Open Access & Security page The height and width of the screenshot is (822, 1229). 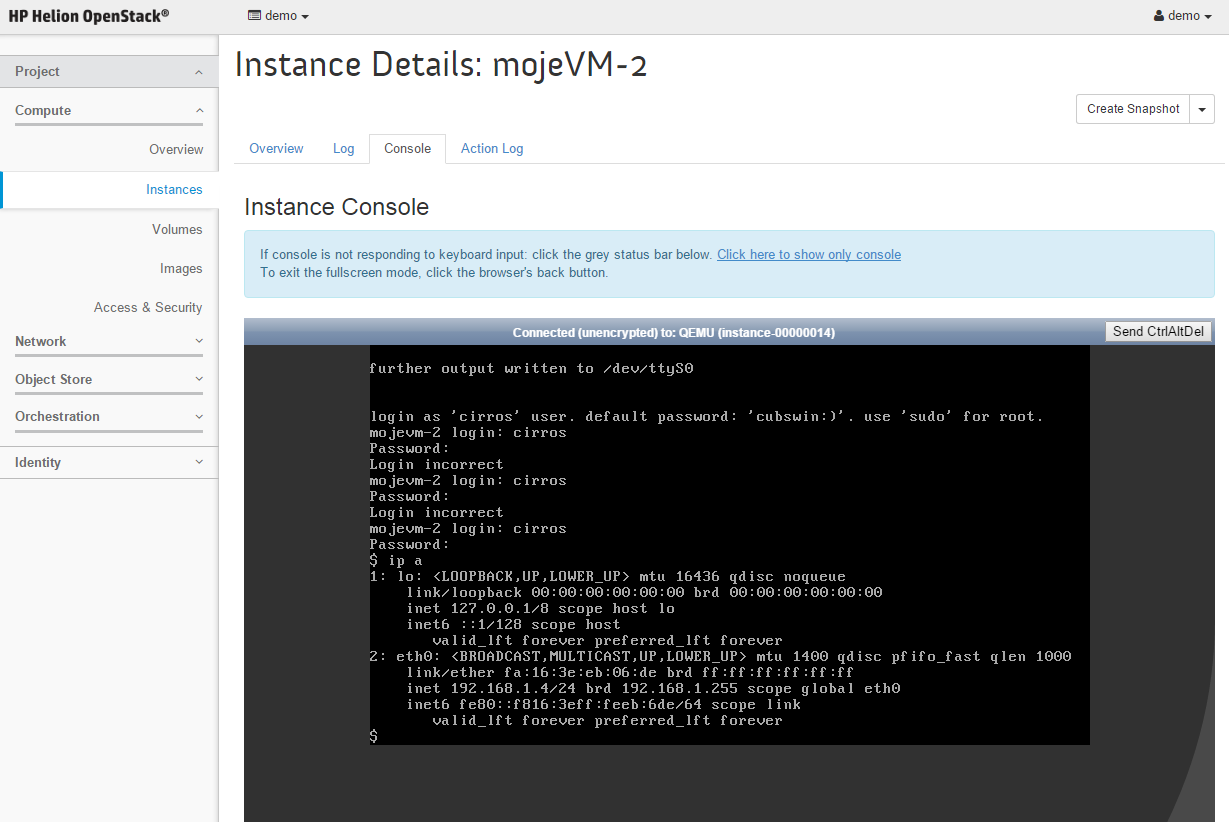(148, 308)
